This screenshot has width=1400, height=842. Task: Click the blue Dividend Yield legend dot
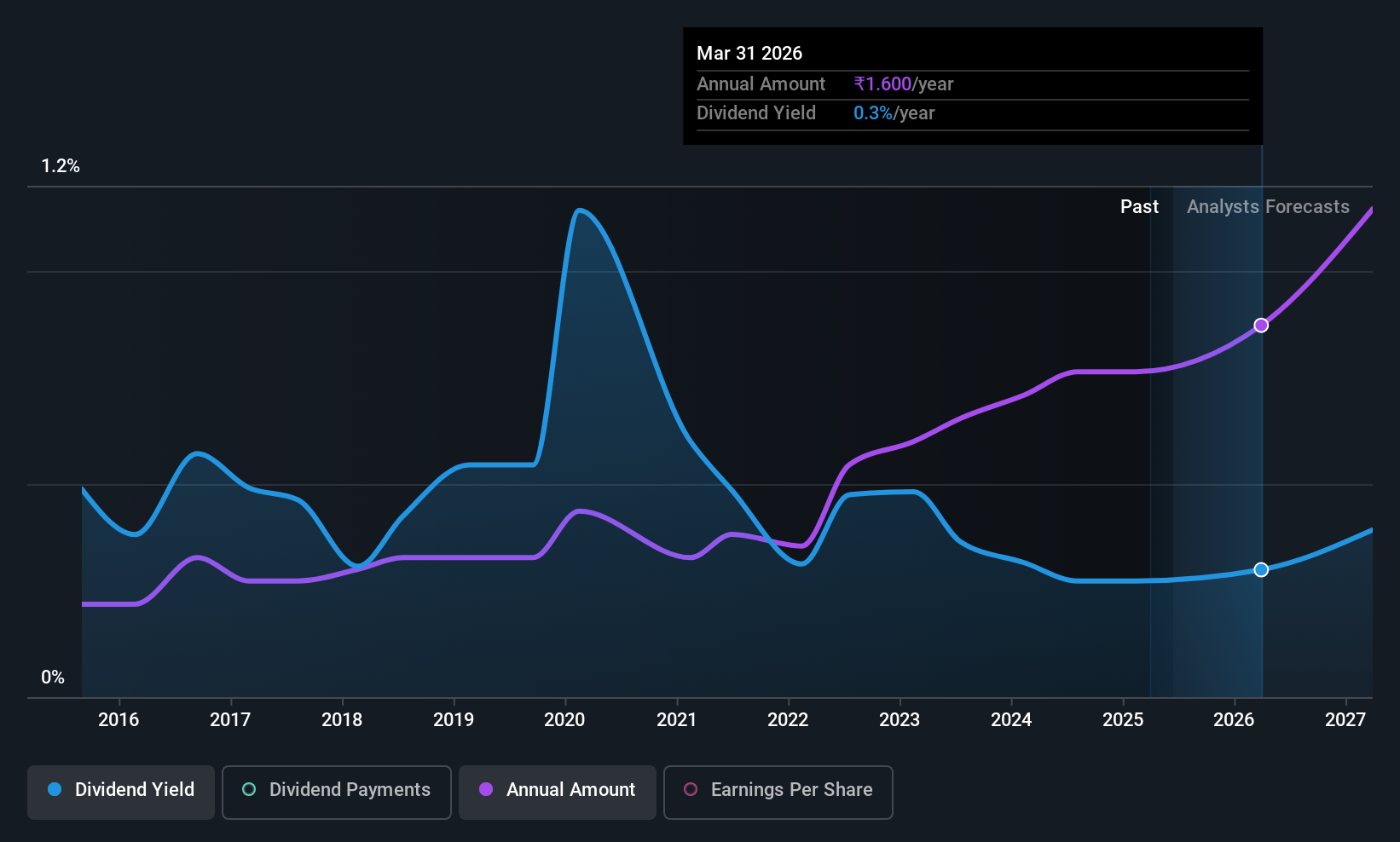pos(55,789)
